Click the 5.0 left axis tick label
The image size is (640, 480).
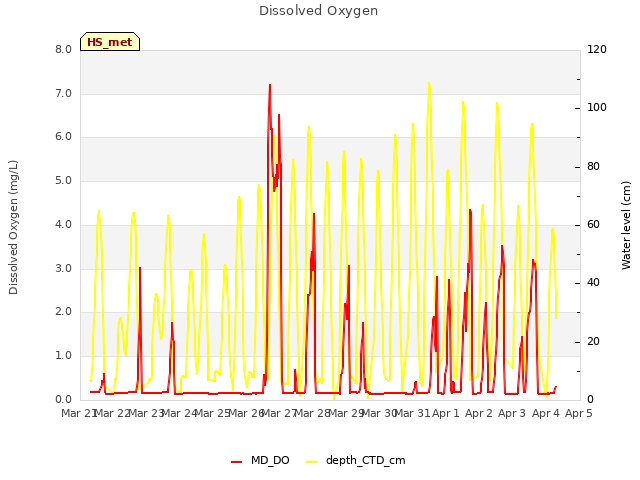click(x=63, y=180)
